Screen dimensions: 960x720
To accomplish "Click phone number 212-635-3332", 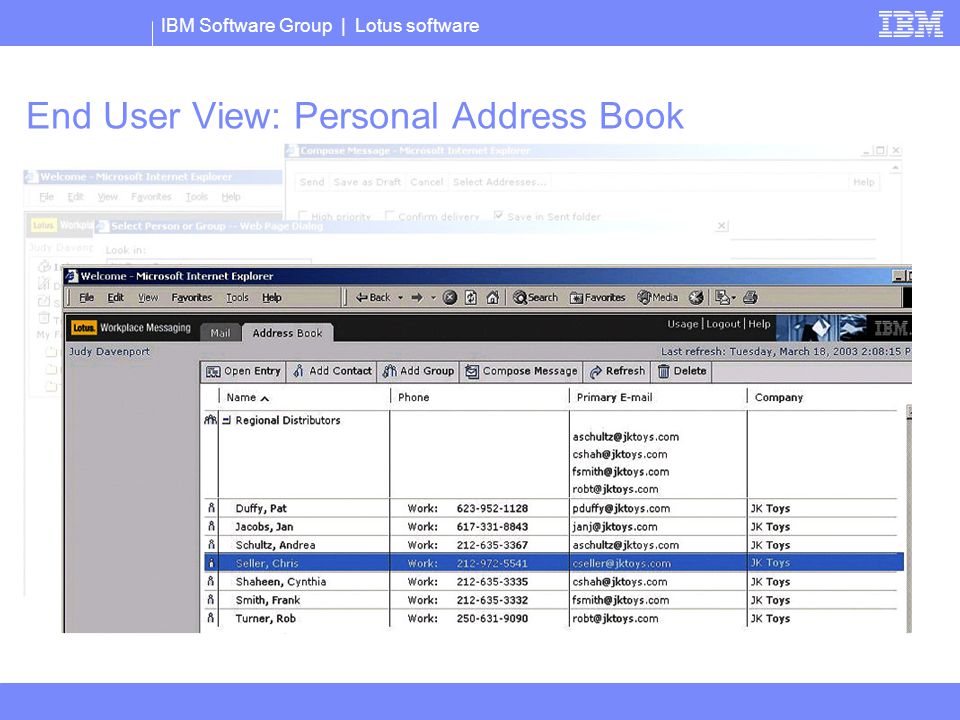I will click(x=492, y=600).
